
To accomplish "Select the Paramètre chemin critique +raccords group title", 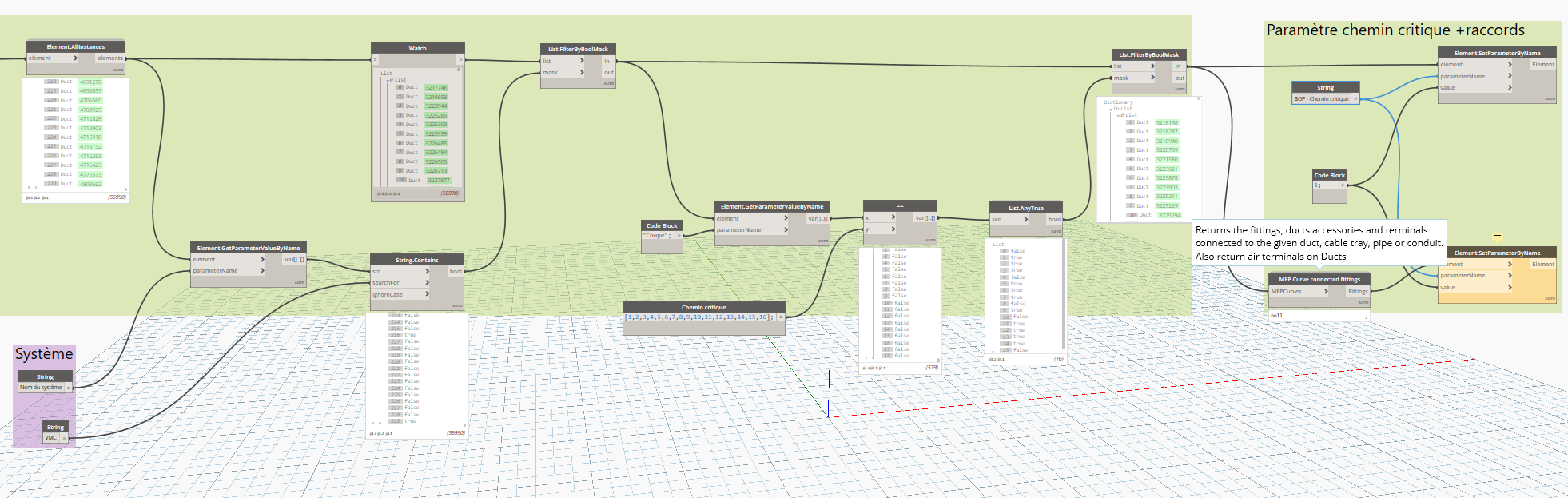I will [x=1395, y=30].
